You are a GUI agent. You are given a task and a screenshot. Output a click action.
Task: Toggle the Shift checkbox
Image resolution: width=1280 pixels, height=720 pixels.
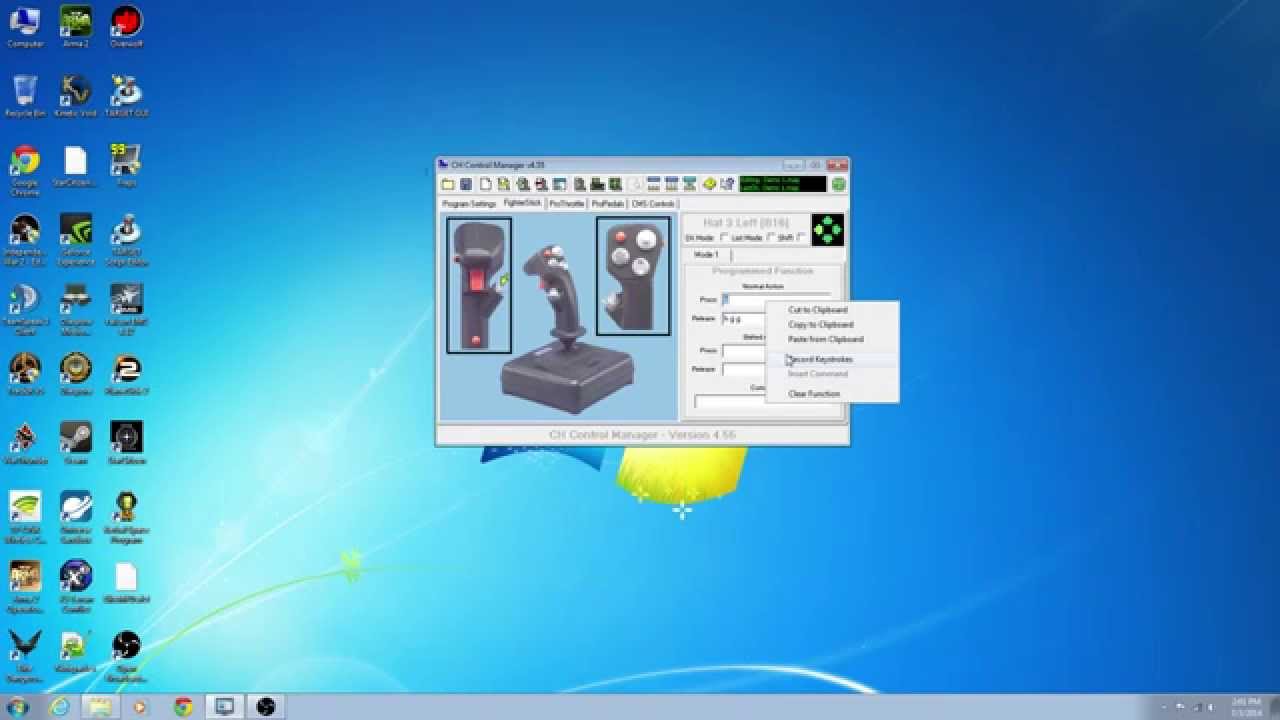[801, 238]
